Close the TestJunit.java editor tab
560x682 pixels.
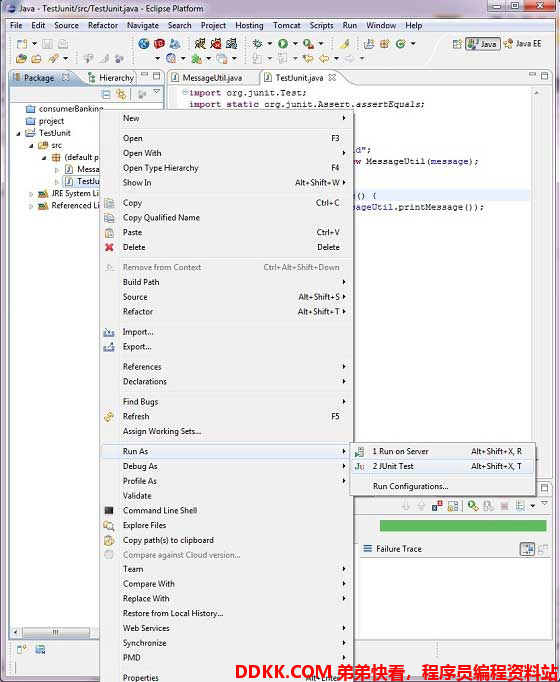(x=332, y=77)
